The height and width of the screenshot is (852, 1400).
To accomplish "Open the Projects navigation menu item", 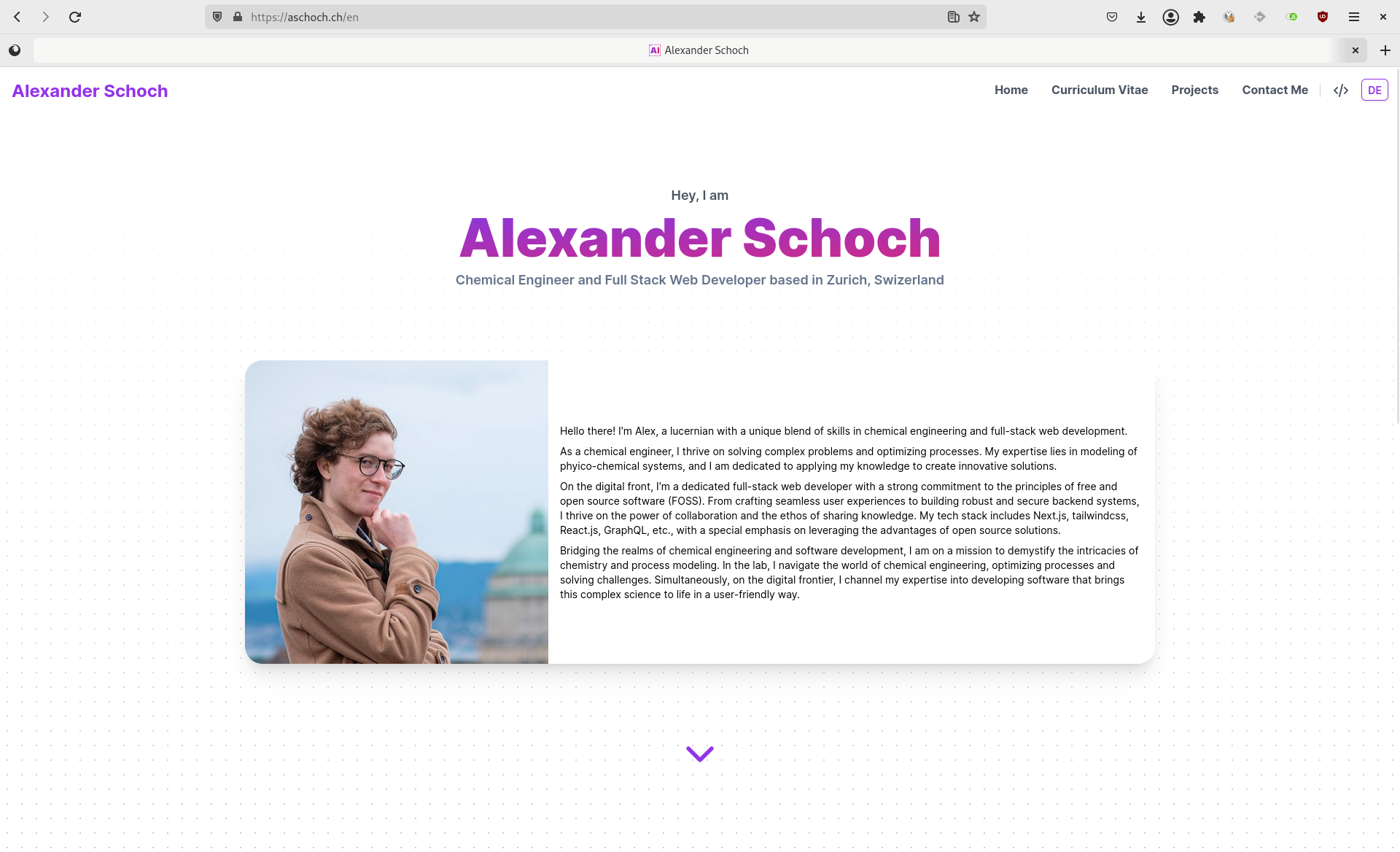I will coord(1195,90).
